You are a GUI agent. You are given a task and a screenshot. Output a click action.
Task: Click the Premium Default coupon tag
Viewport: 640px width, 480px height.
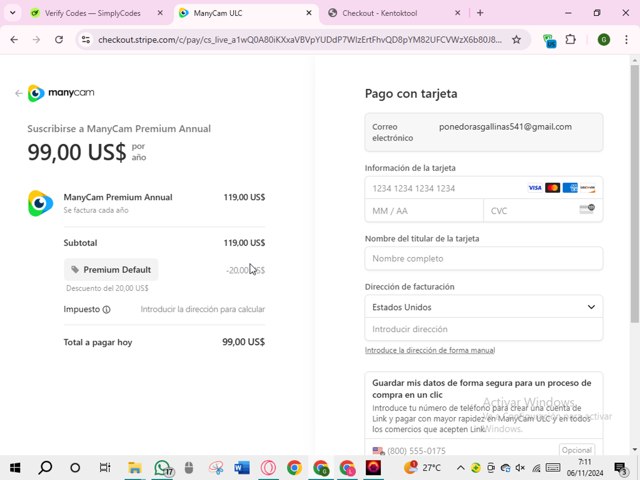click(111, 269)
